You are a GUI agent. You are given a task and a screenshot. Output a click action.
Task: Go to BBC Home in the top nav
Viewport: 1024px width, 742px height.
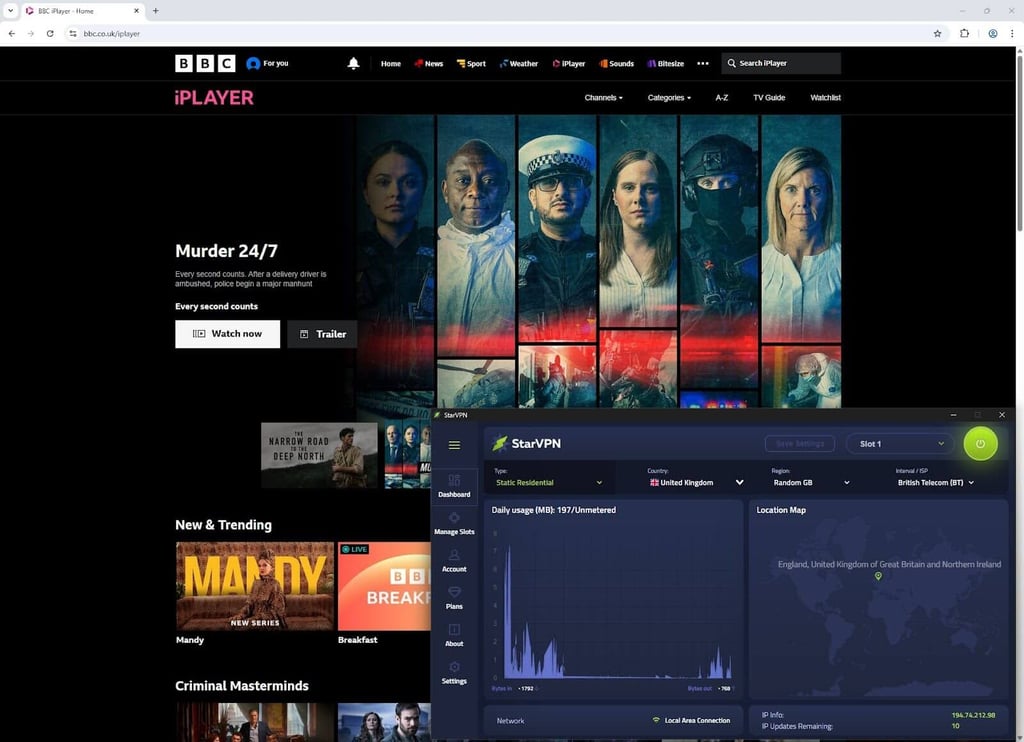click(391, 63)
